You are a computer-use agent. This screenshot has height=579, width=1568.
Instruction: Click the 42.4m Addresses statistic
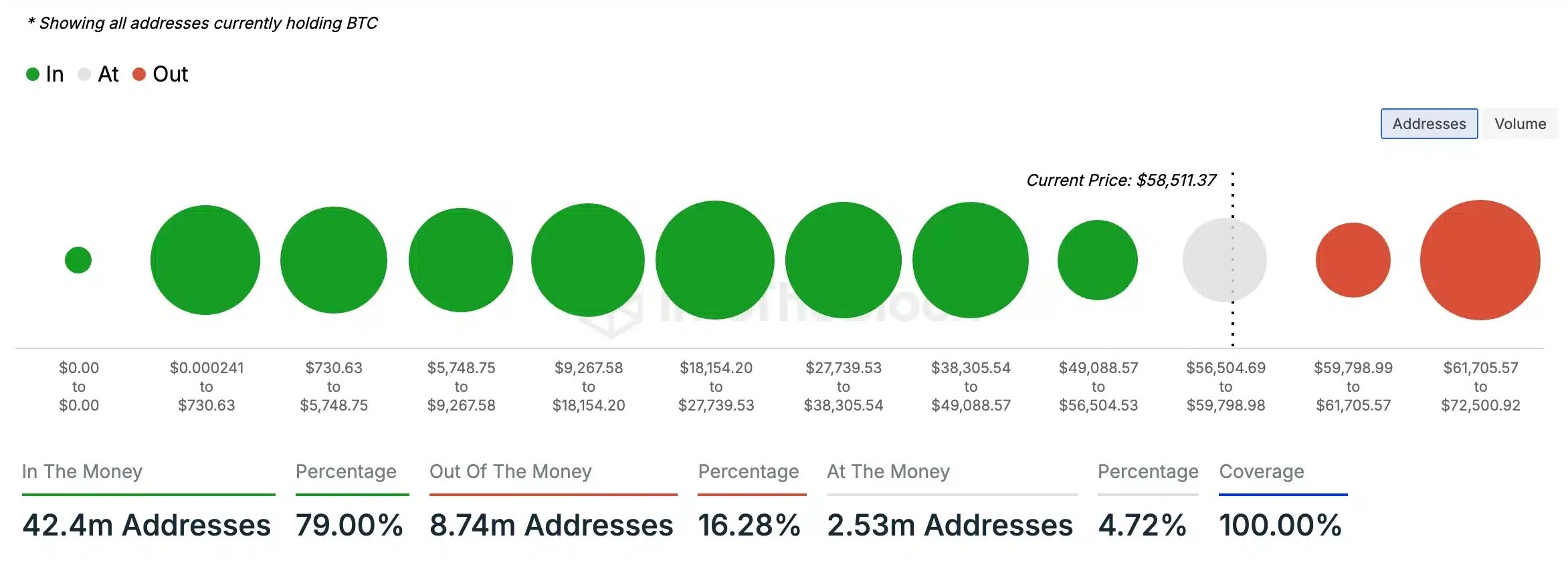(x=146, y=526)
